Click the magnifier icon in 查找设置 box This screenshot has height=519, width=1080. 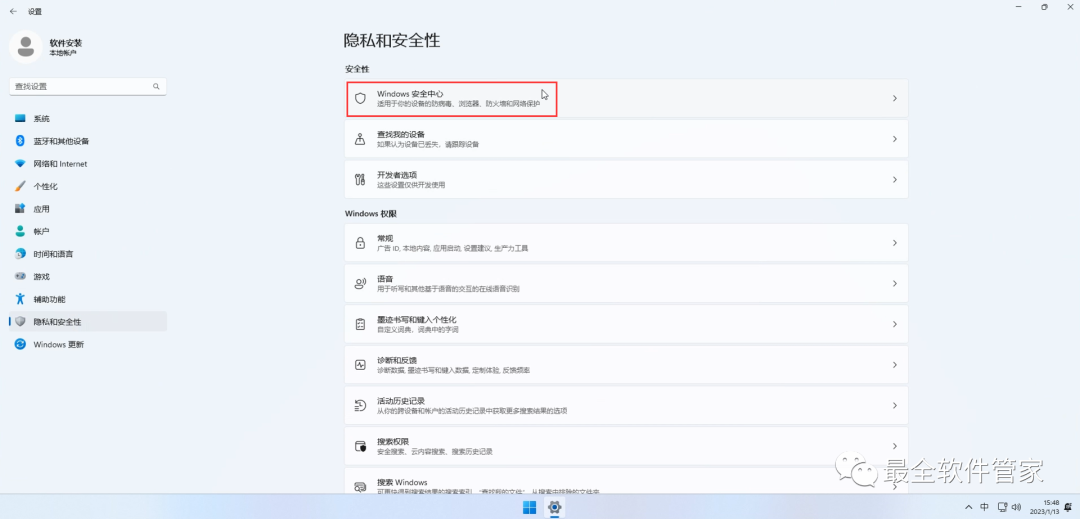[156, 87]
